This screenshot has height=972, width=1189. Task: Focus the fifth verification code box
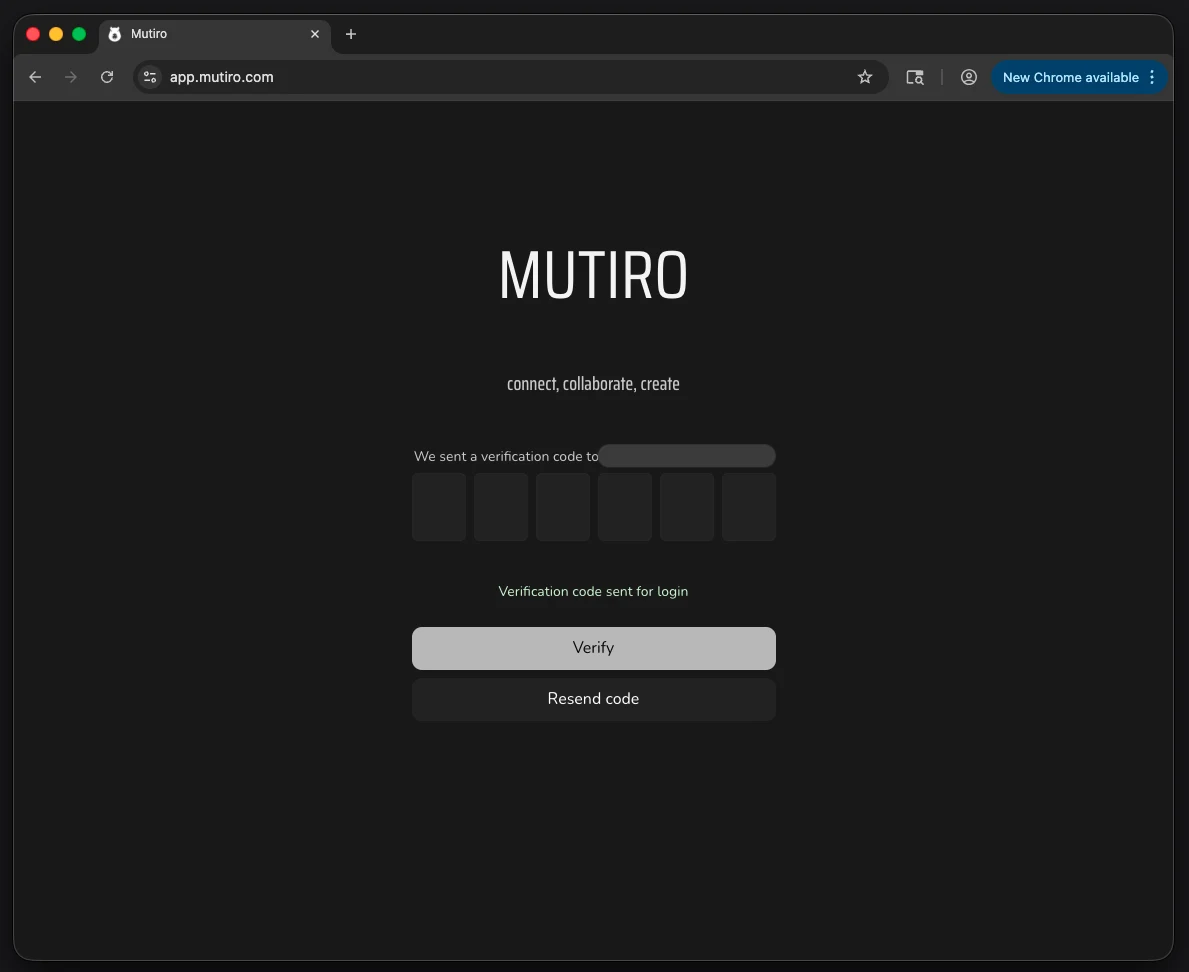pyautogui.click(x=687, y=507)
